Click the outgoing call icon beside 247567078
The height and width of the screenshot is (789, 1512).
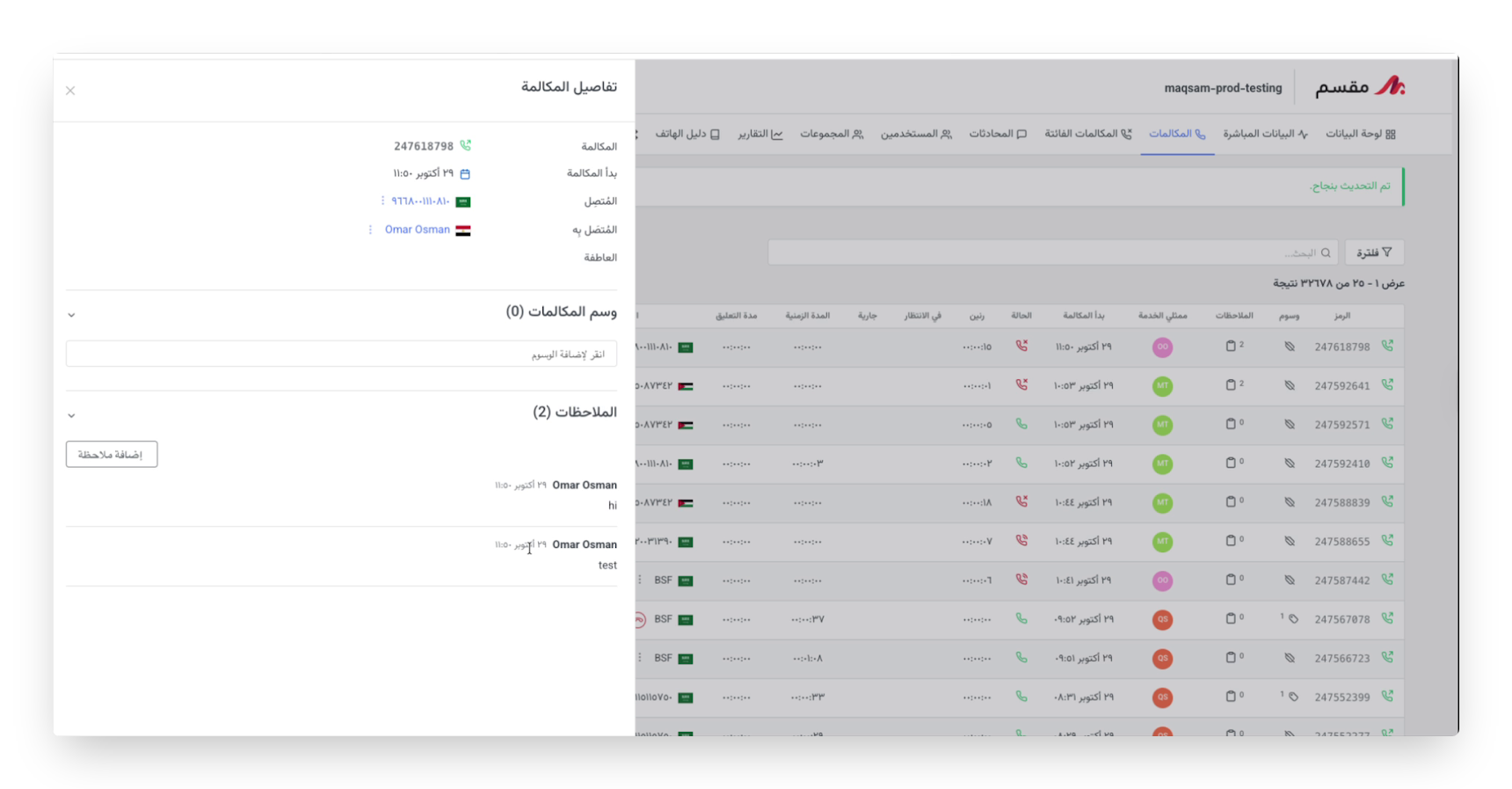tap(1387, 618)
